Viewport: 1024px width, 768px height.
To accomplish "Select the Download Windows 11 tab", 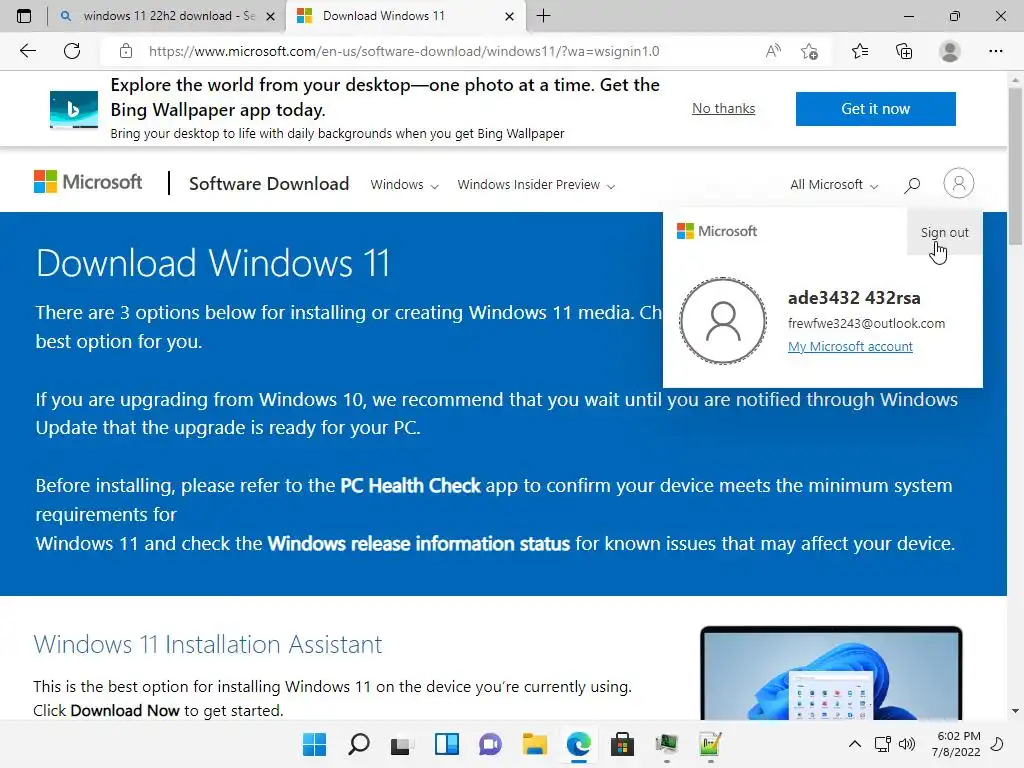I will 405,16.
